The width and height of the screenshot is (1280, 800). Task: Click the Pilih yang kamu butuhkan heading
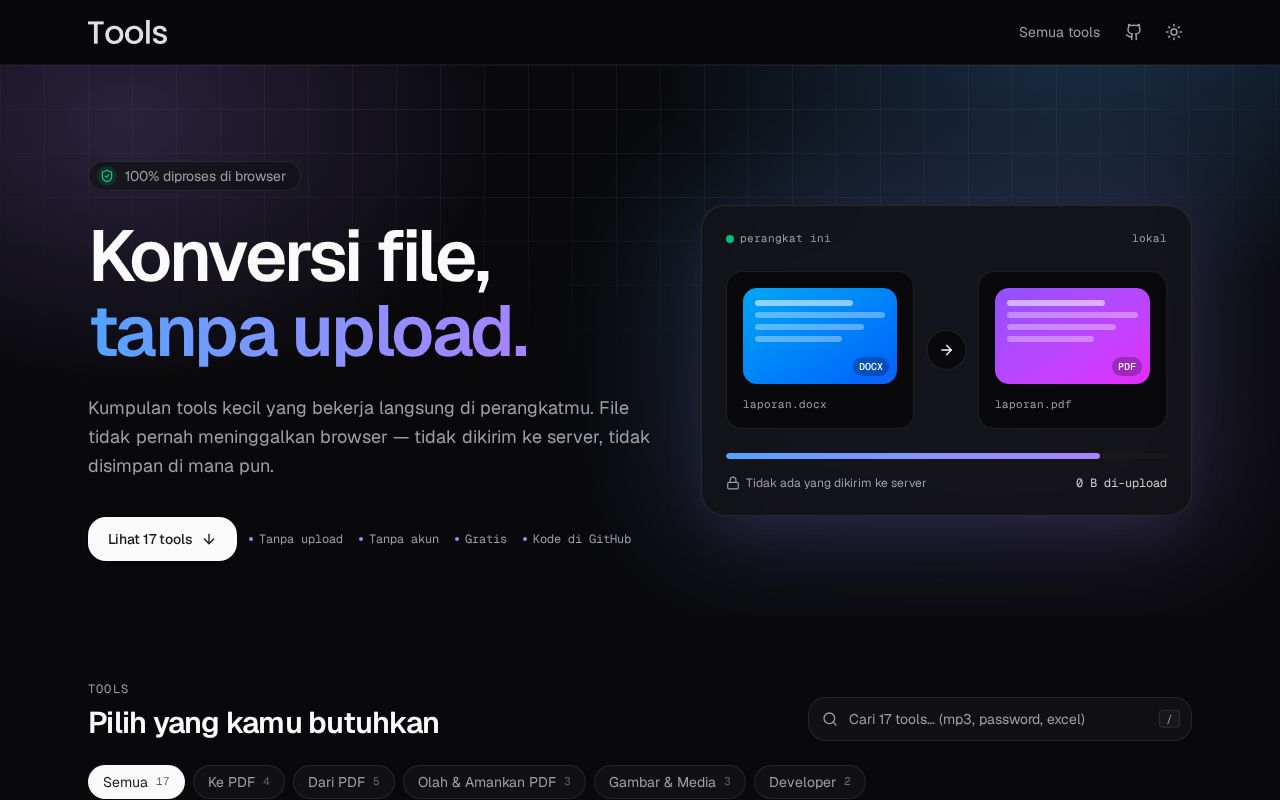(x=263, y=722)
